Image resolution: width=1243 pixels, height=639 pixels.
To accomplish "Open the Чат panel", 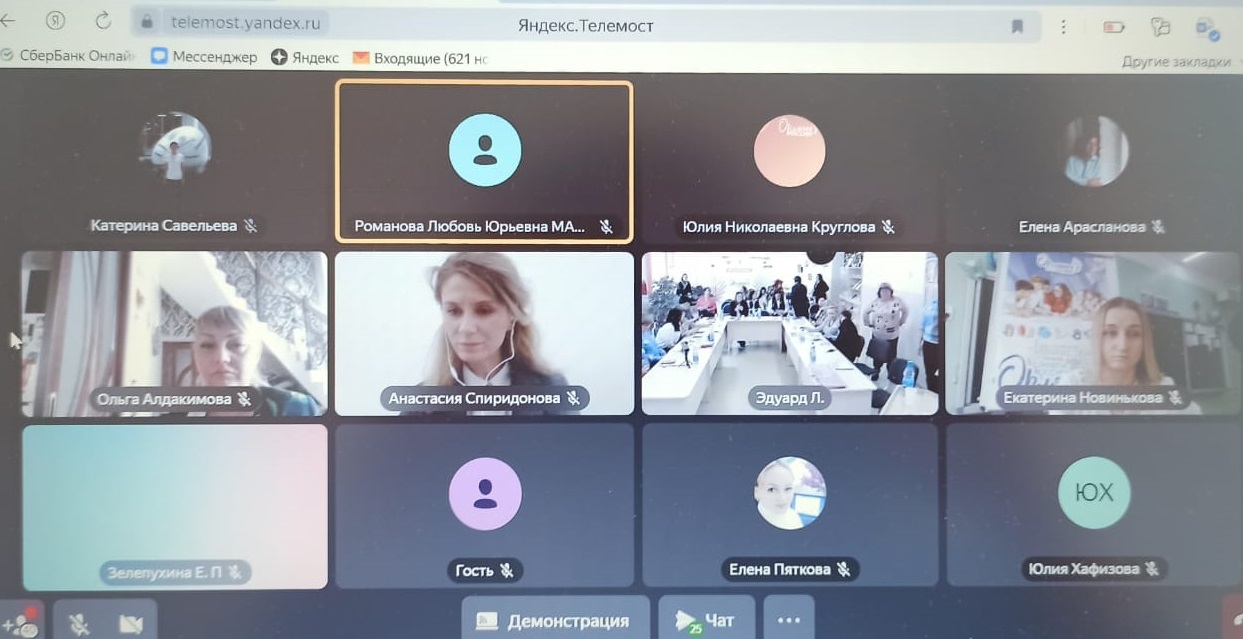I will (705, 620).
